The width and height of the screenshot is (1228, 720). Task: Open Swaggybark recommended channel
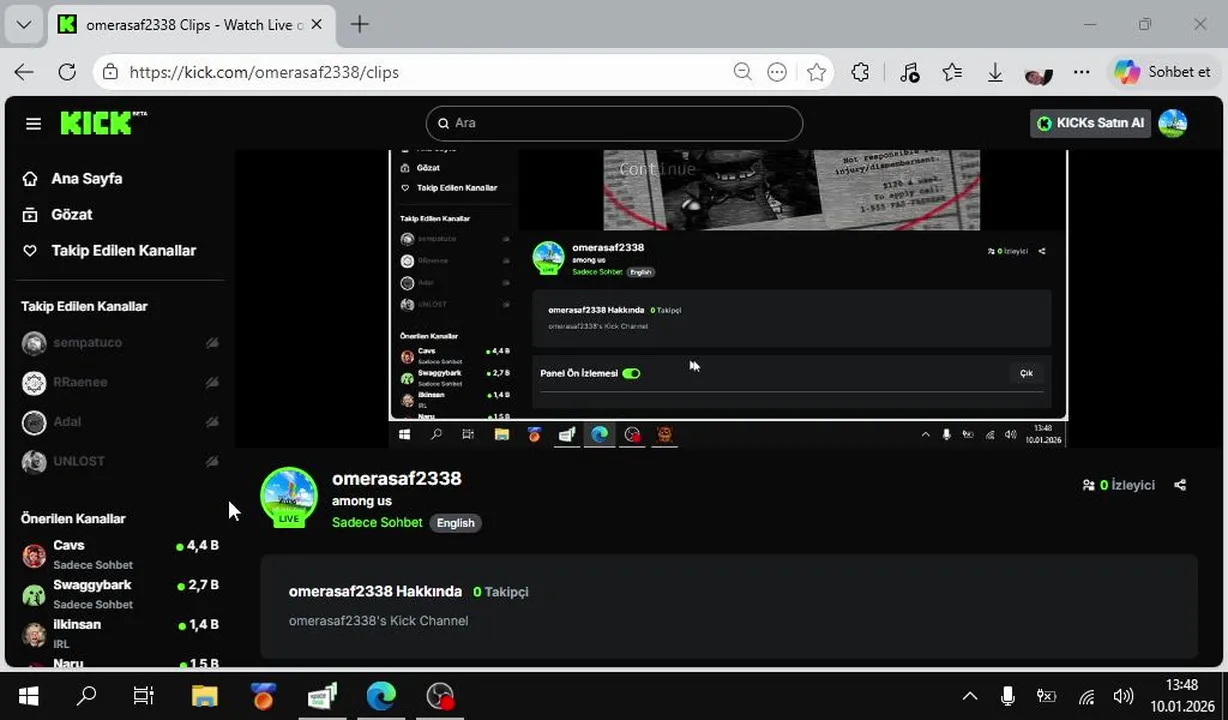(120, 594)
